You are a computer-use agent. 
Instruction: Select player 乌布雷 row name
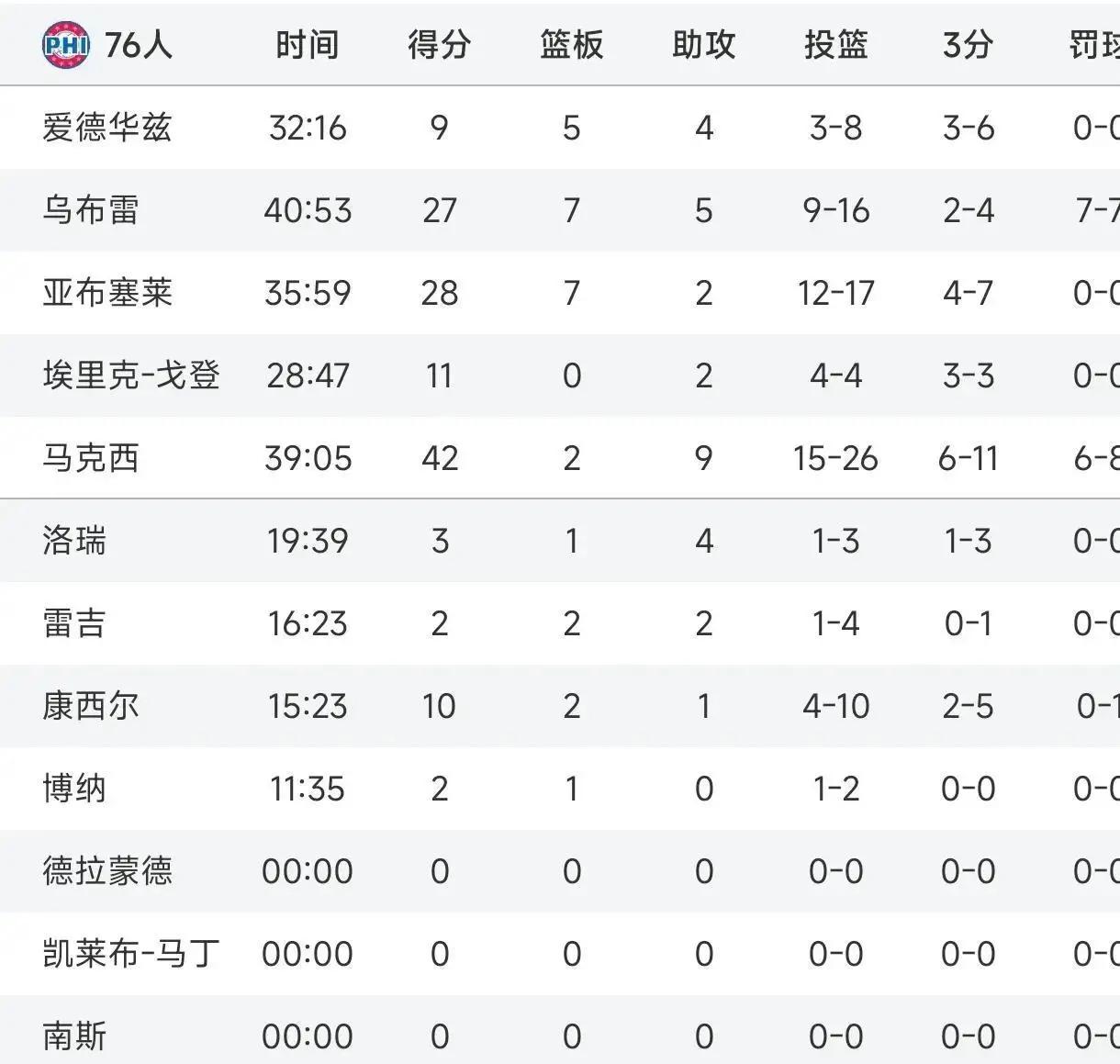(90, 210)
